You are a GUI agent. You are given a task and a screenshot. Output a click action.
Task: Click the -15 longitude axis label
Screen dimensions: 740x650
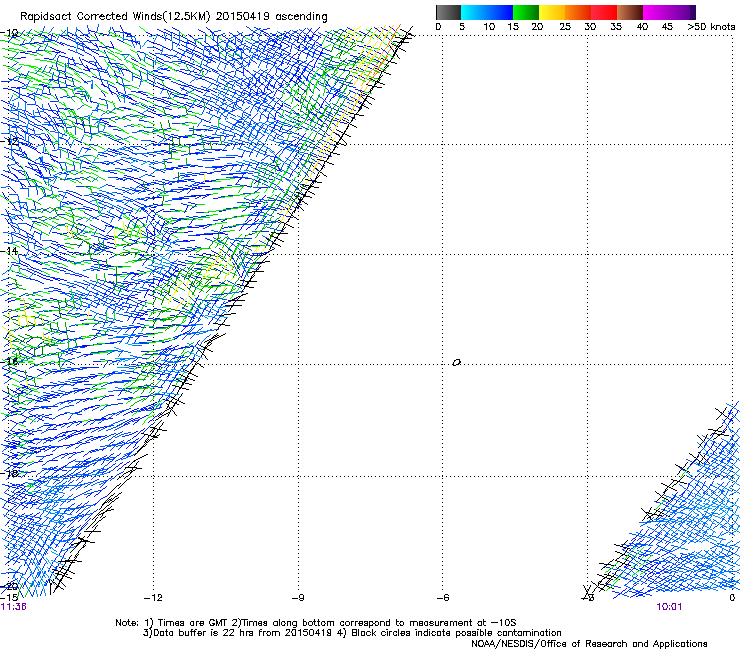coord(9,598)
